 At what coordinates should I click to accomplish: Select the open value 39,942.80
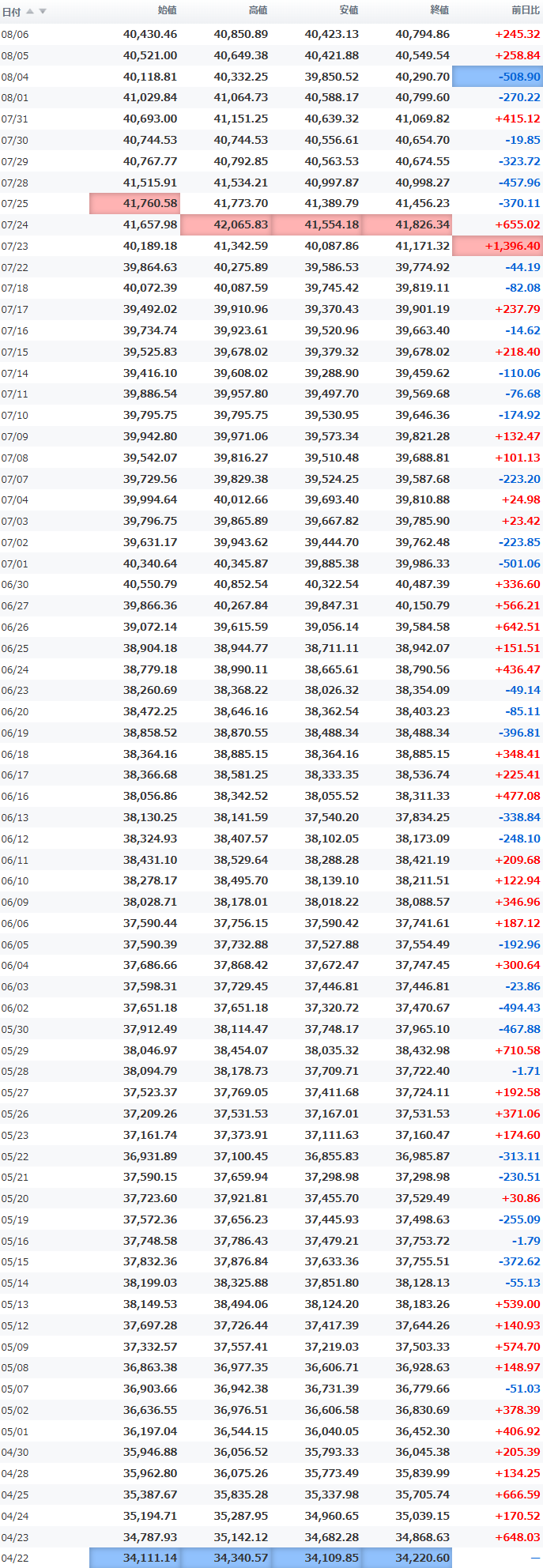150,436
